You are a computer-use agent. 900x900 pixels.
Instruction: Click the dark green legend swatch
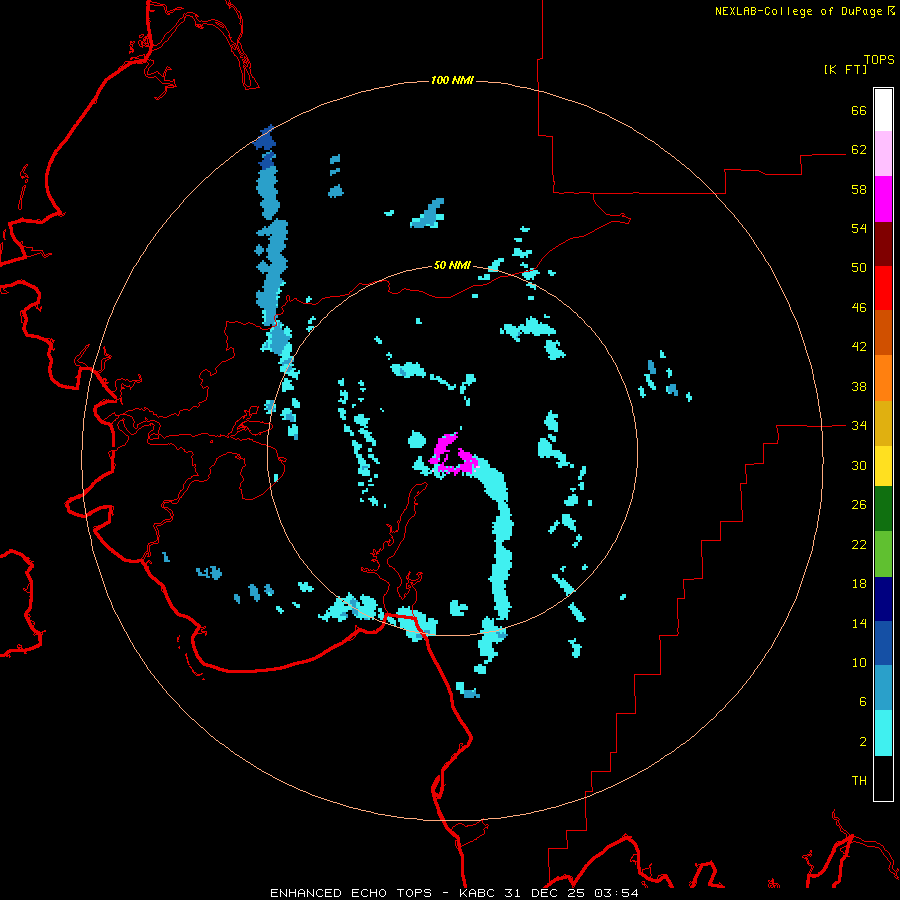(x=883, y=509)
